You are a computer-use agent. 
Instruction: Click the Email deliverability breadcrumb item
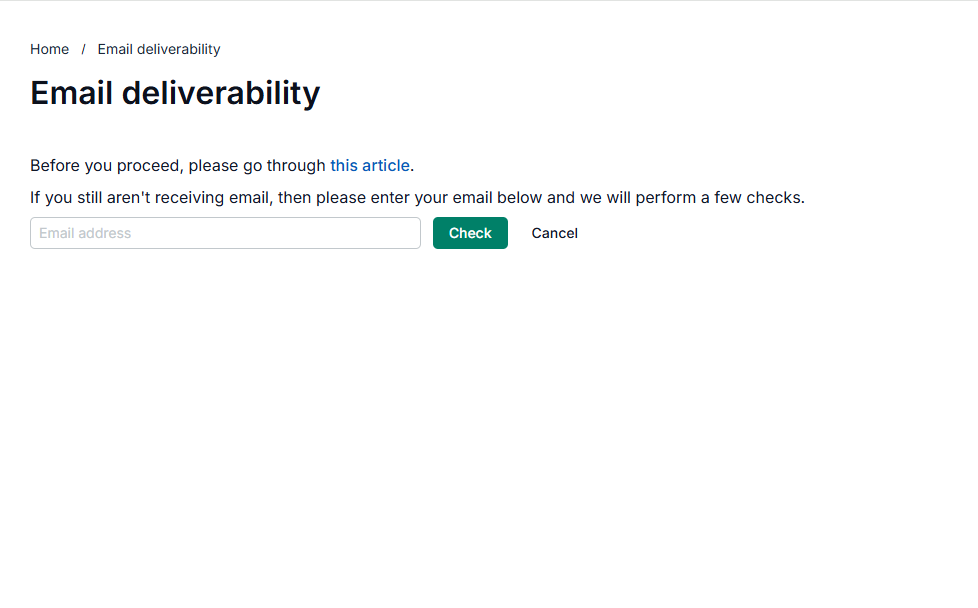point(159,49)
